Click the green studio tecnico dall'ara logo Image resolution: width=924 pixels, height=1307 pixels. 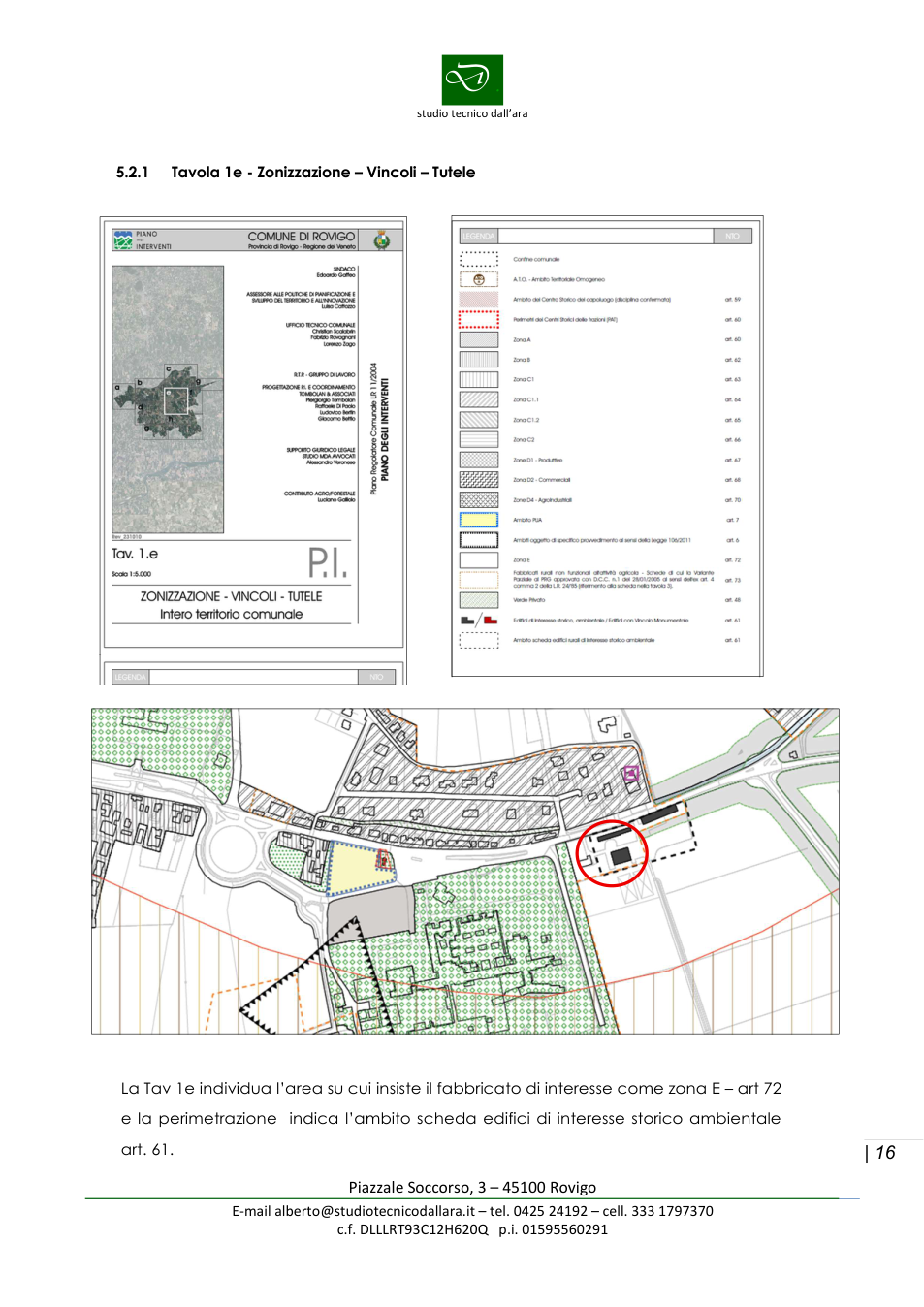click(472, 80)
